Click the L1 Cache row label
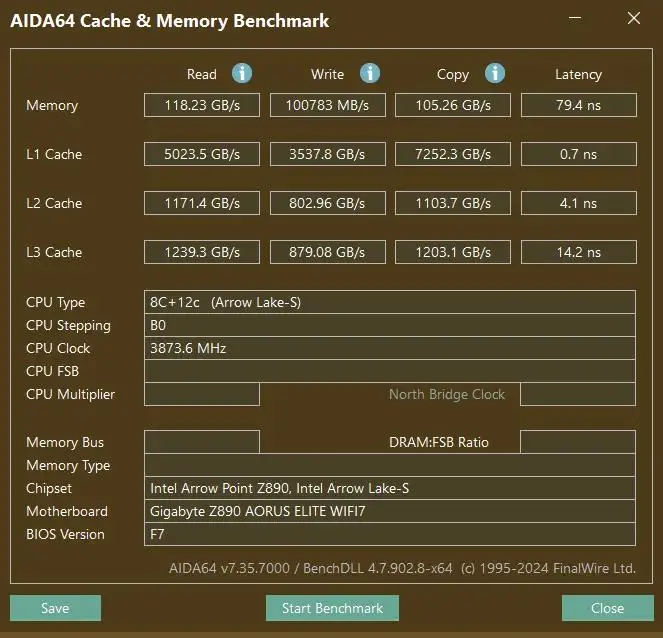 pyautogui.click(x=54, y=154)
